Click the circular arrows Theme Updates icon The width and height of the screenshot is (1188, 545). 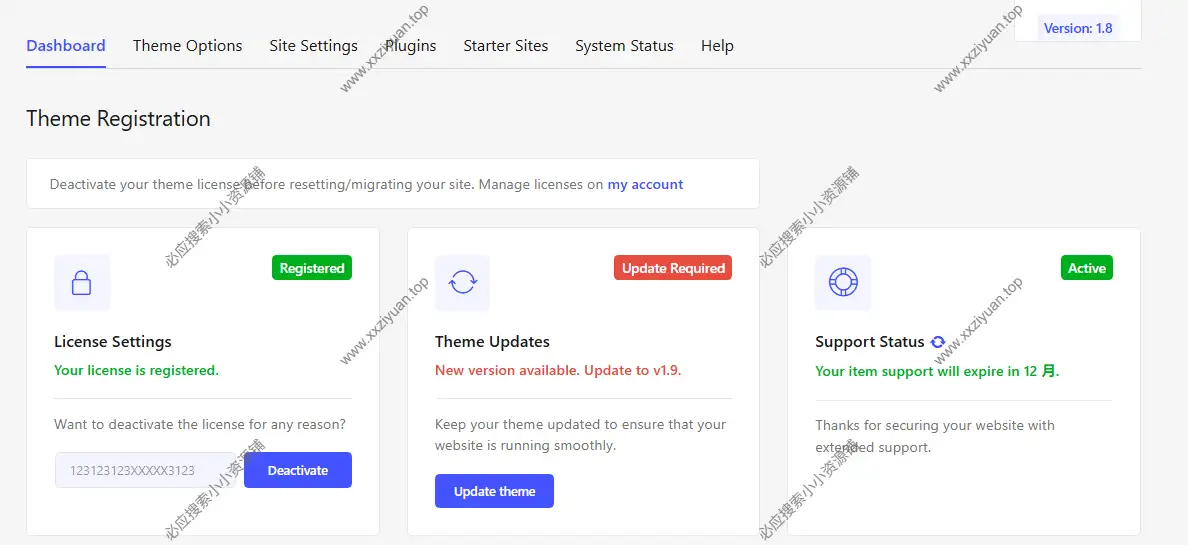click(x=462, y=283)
